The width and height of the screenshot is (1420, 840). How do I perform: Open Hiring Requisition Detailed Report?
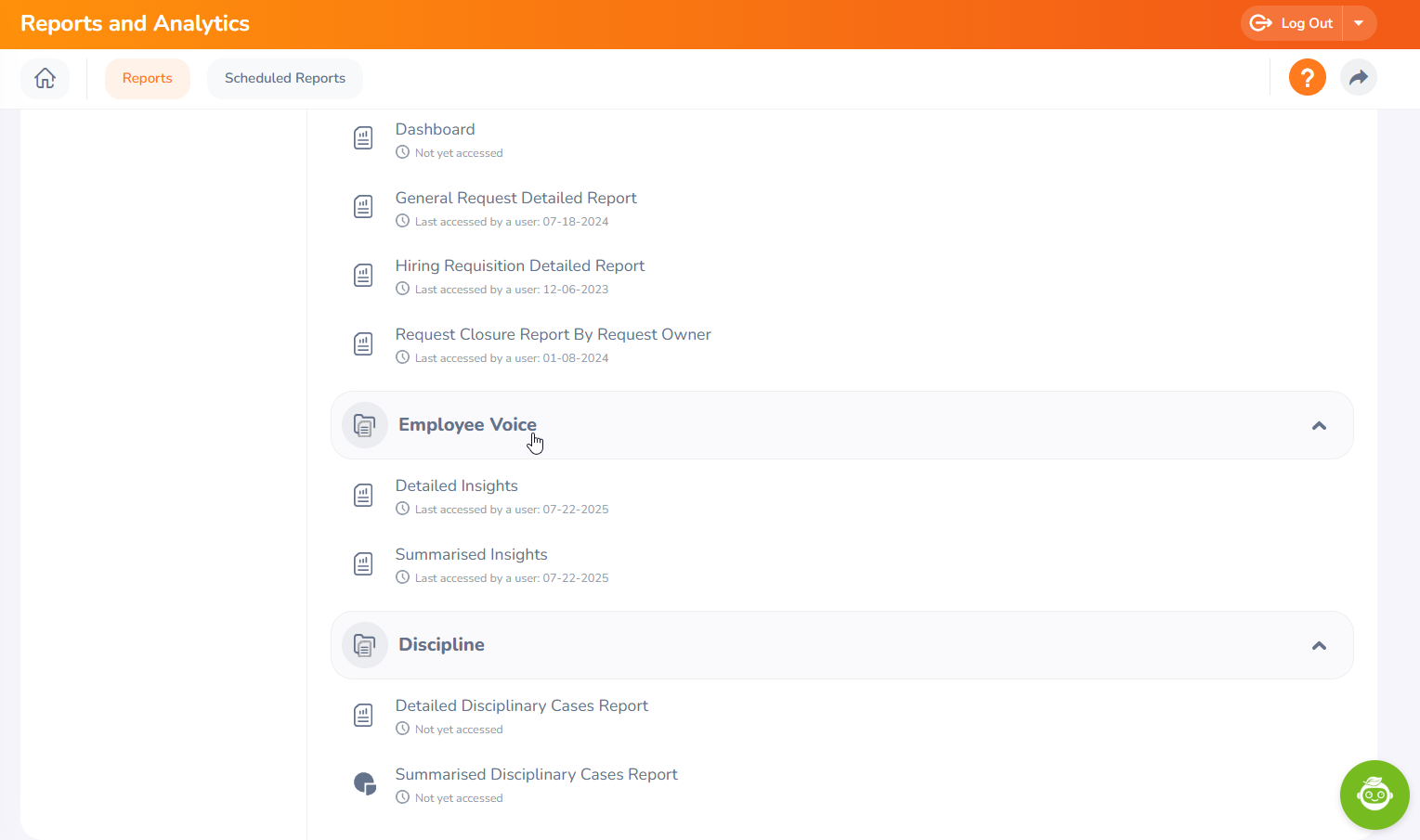[519, 265]
